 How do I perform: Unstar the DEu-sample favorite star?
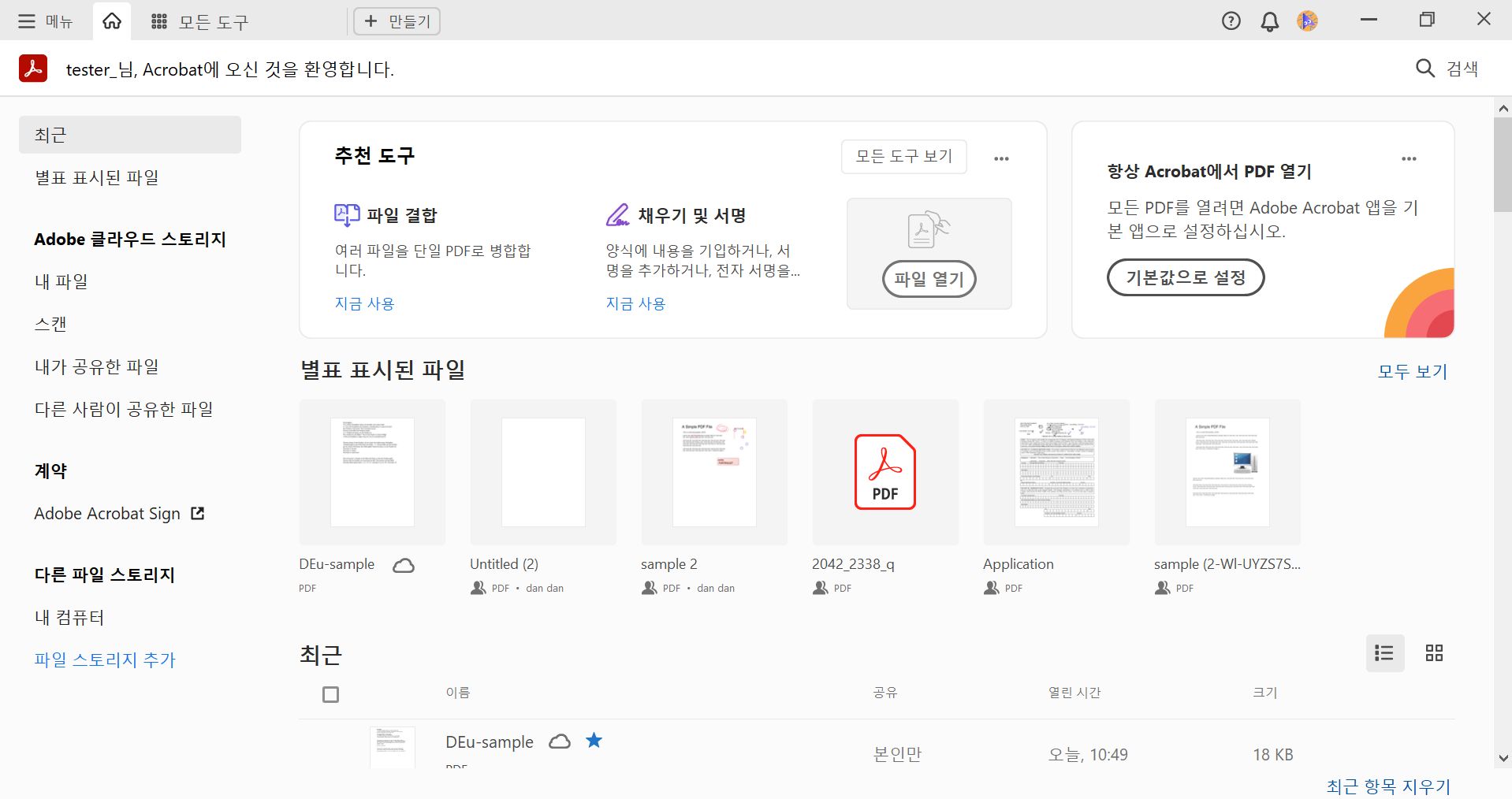(594, 741)
